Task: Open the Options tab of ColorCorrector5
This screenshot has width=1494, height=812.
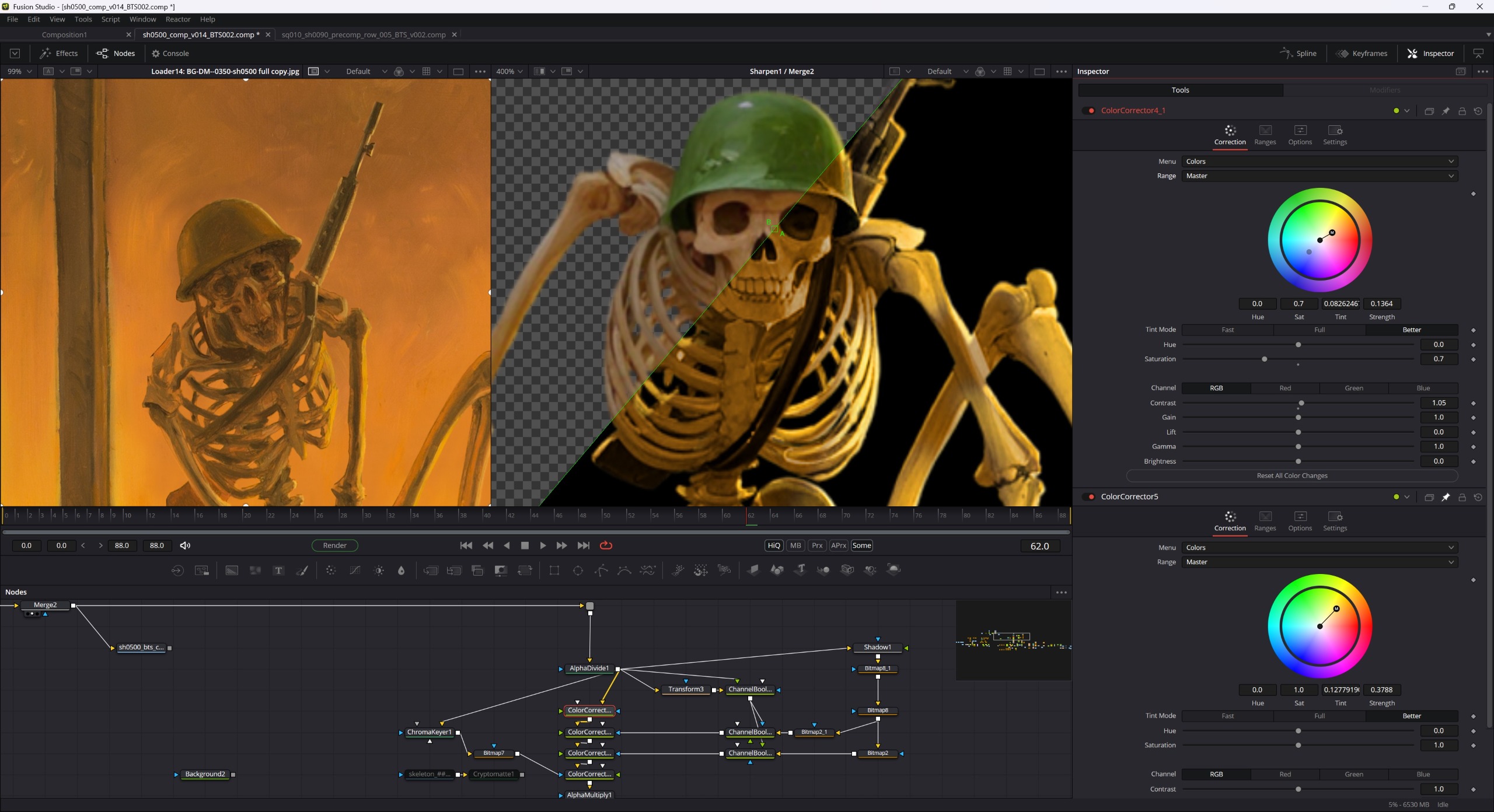Action: pos(1300,521)
